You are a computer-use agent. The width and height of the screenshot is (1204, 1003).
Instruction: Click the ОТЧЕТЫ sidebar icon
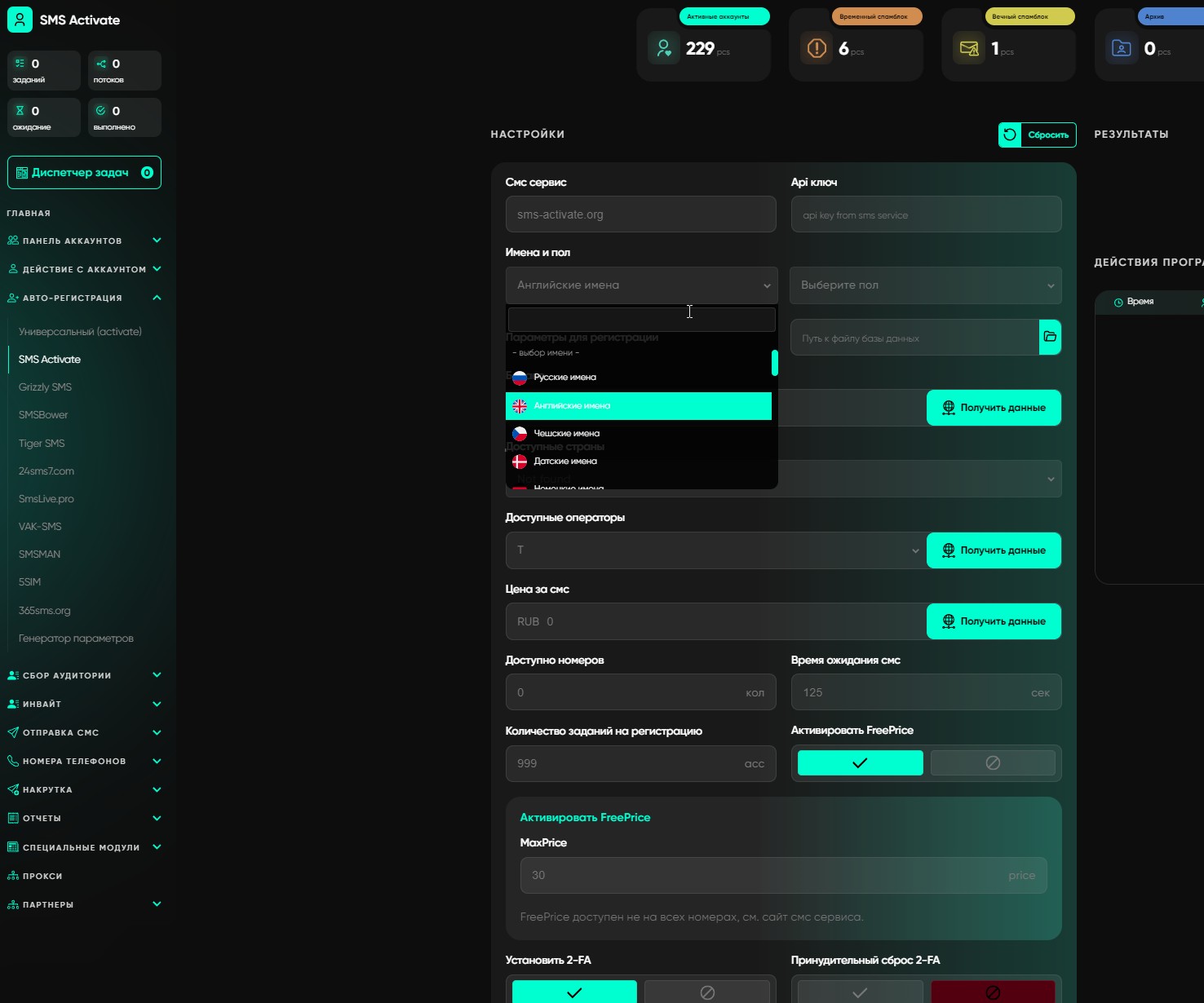pos(12,818)
